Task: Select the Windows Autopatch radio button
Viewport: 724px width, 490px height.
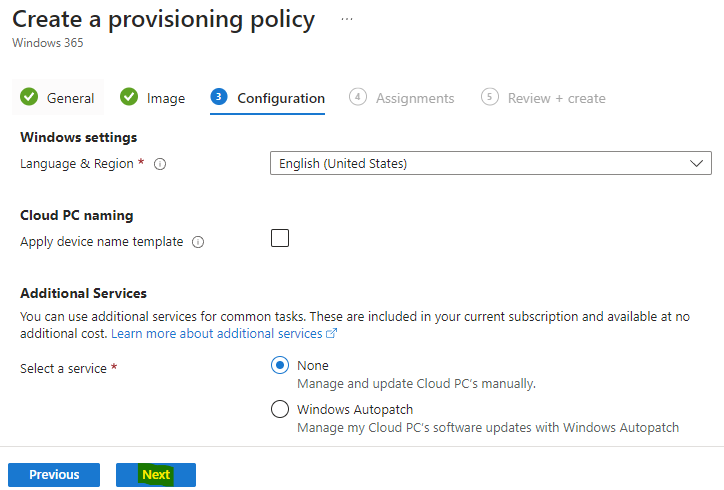Action: pos(280,409)
